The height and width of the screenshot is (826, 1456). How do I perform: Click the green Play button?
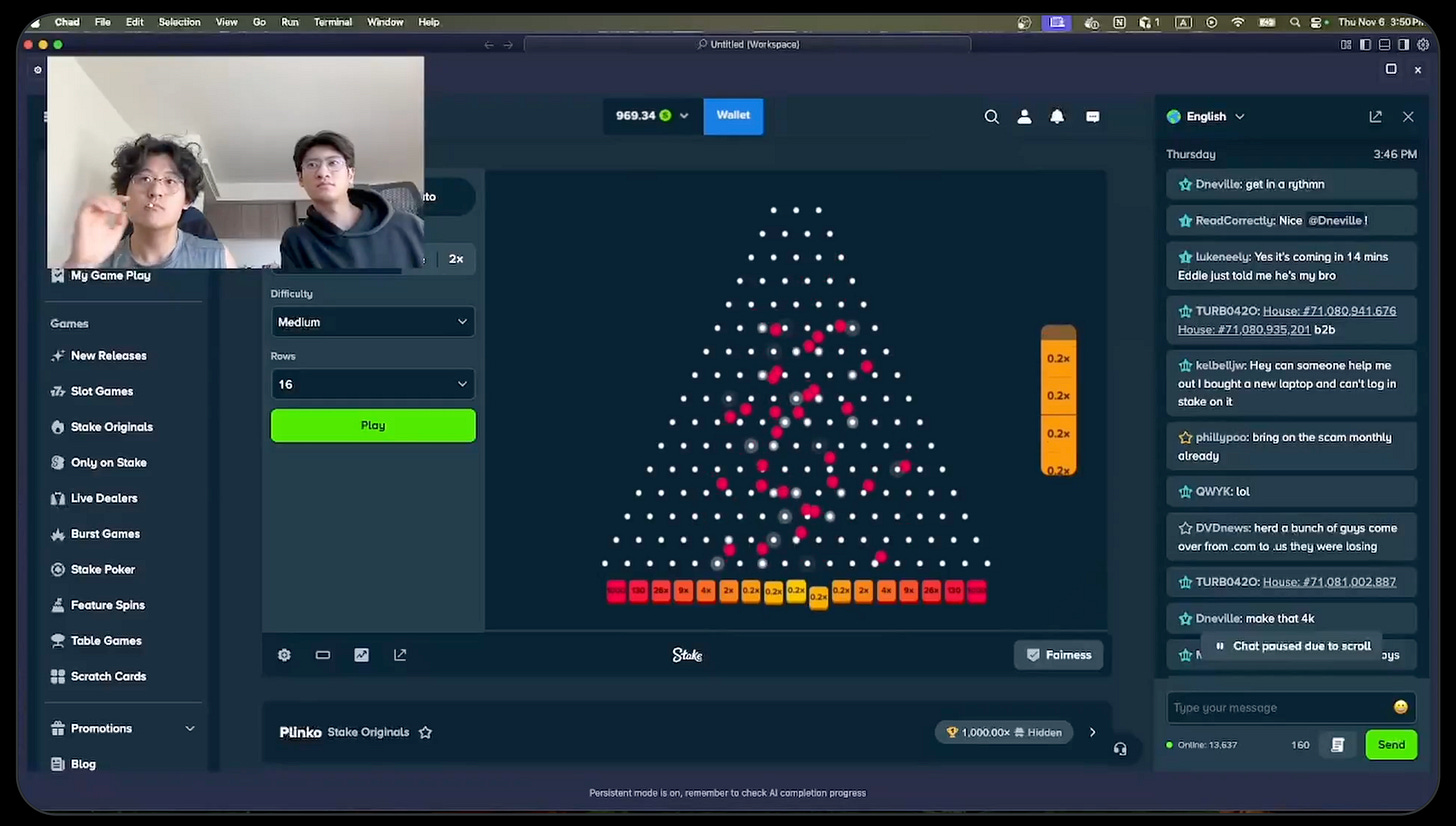tap(373, 426)
